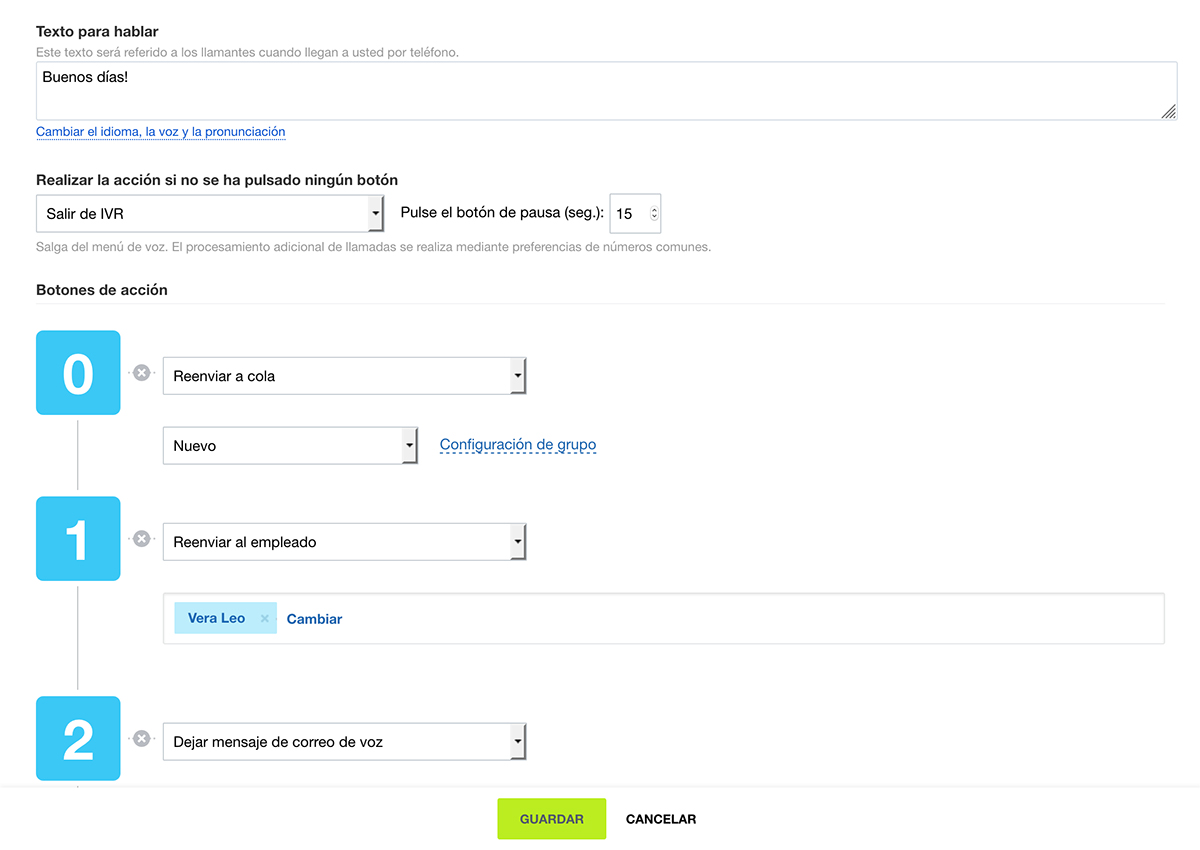This screenshot has height=850, width=1200.
Task: Expand the 'Reenviar a cola' dropdown
Action: 344,376
